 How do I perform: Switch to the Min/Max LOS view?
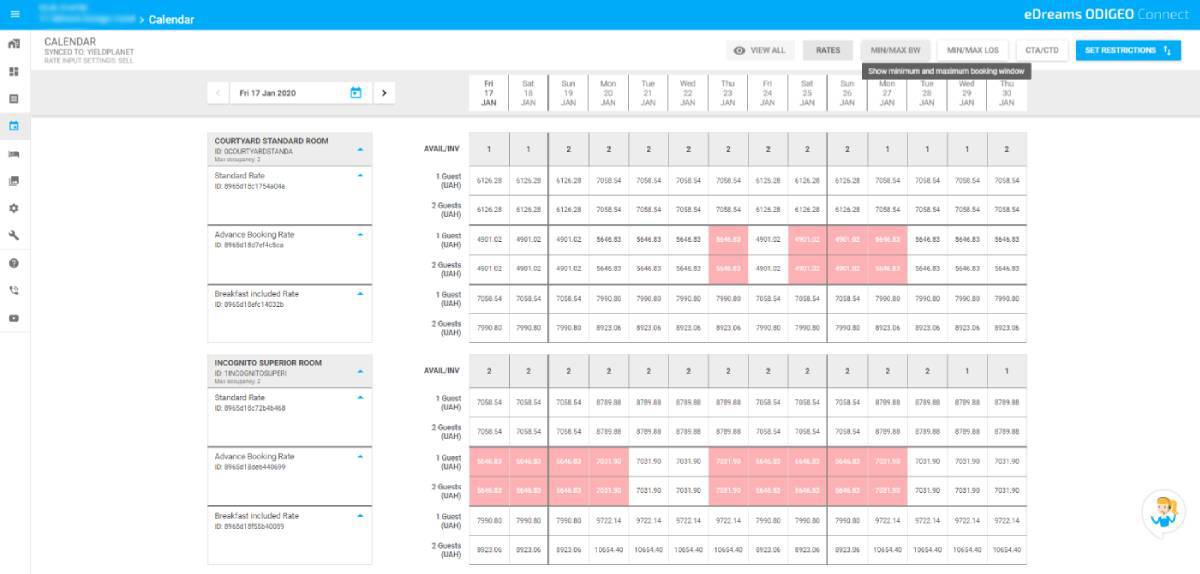[x=973, y=50]
